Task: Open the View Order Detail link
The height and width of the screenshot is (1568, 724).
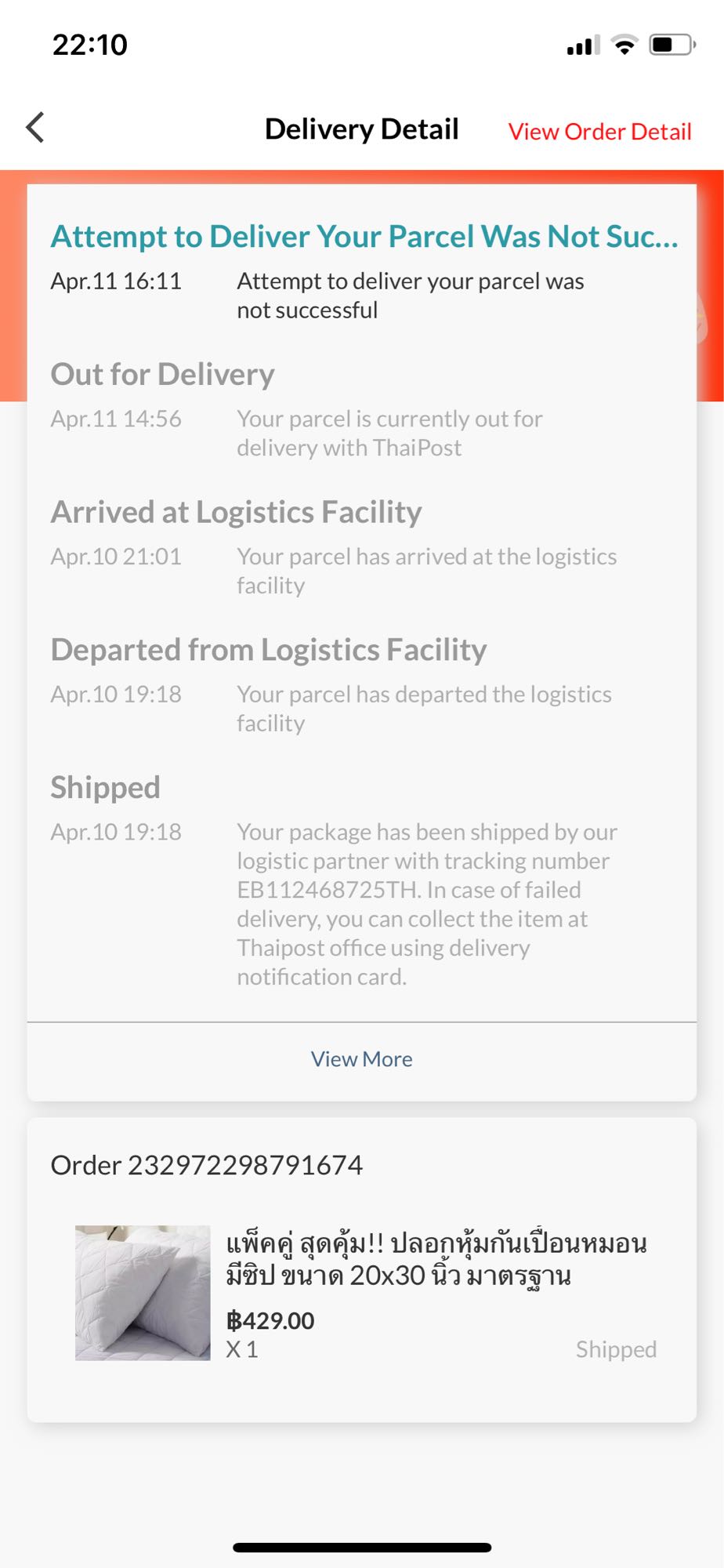Action: [x=599, y=132]
